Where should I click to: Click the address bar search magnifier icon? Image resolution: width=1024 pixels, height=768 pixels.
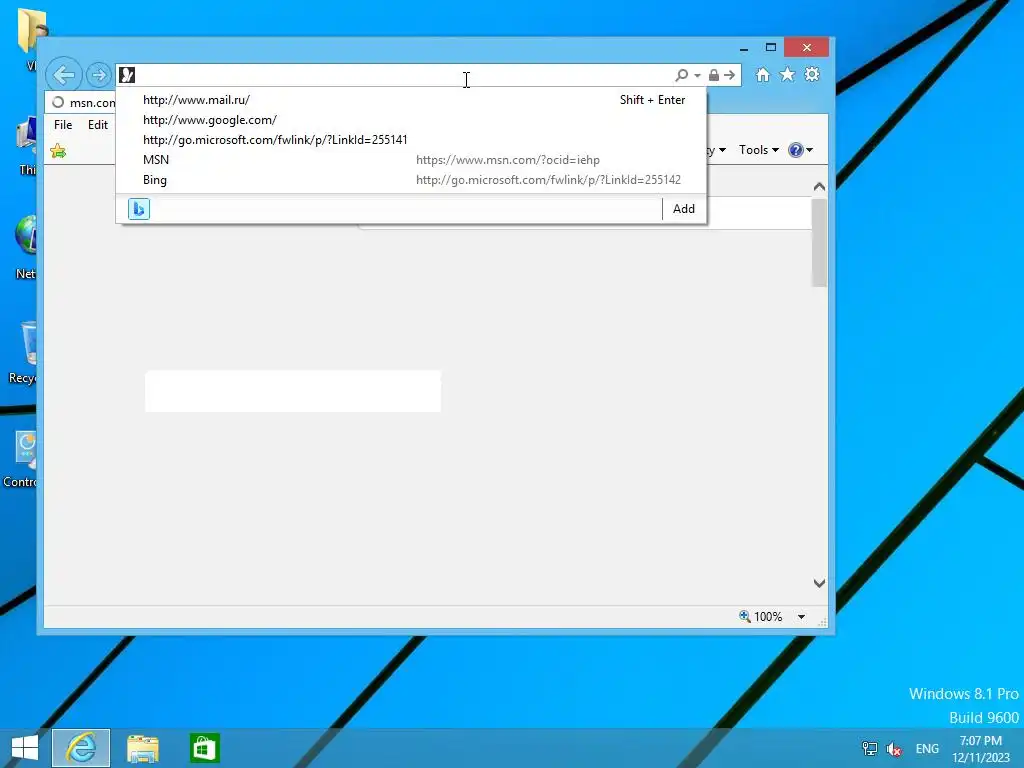682,75
